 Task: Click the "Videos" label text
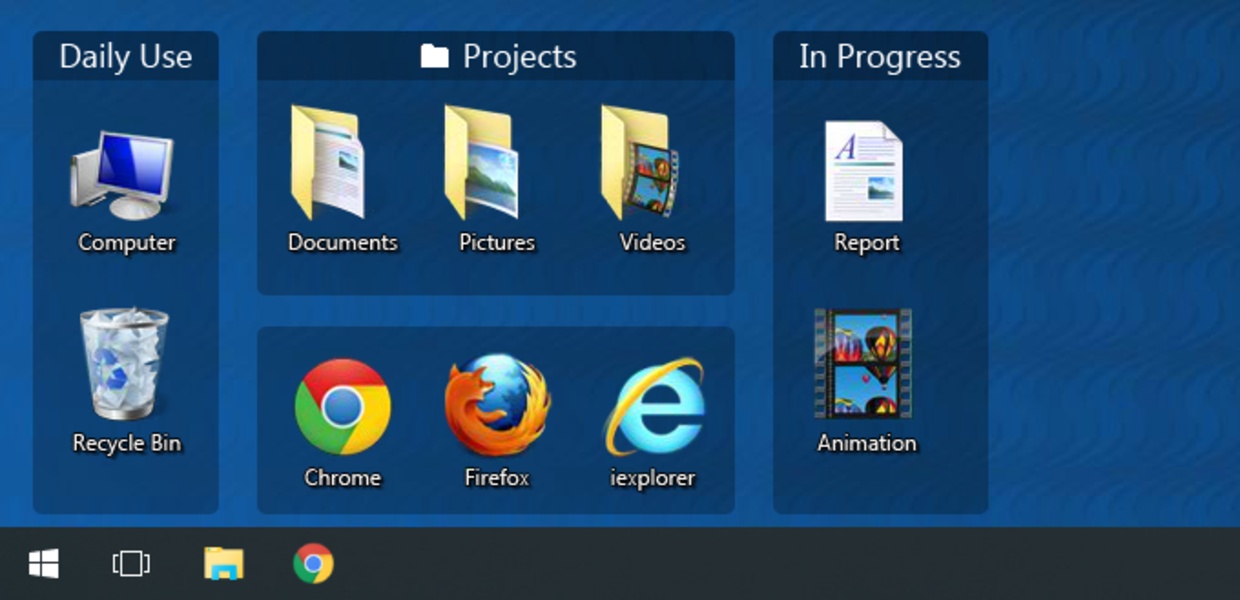(x=653, y=242)
